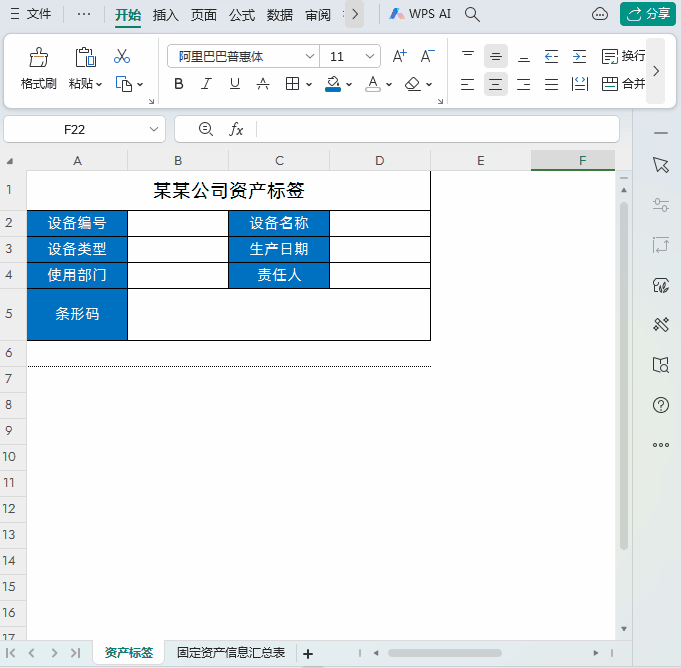This screenshot has width=681, height=668.
Task: Click the insert function fx icon
Action: coord(236,129)
